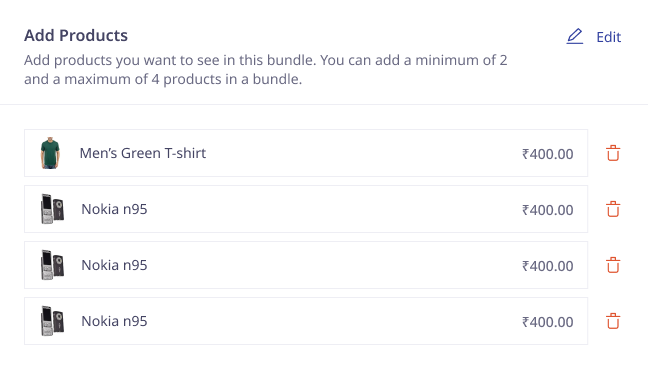The image size is (648, 369).
Task: Choose the middle Nokia n95 product name
Action: [114, 265]
